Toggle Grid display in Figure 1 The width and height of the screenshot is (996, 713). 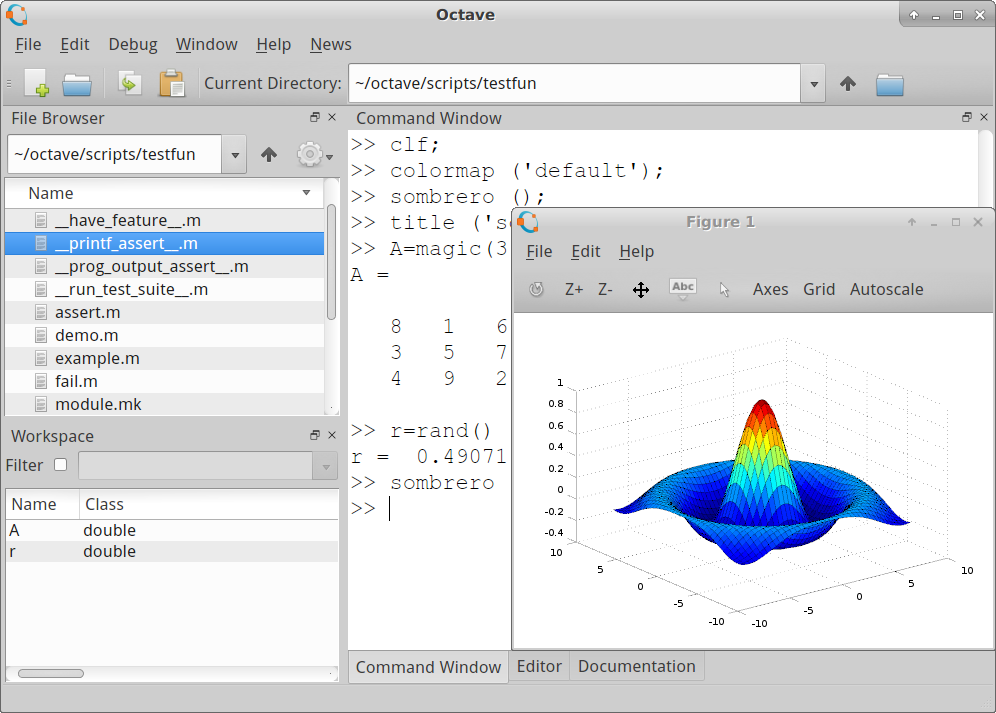(818, 289)
